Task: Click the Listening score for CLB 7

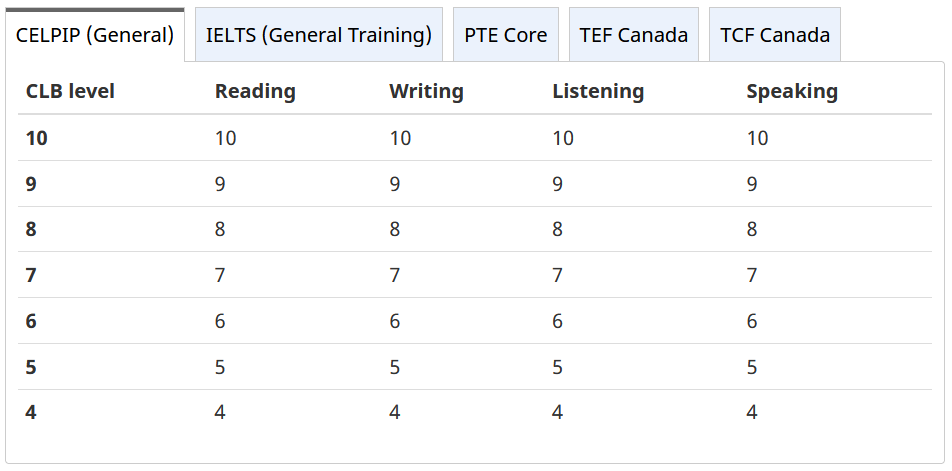Action: (557, 275)
